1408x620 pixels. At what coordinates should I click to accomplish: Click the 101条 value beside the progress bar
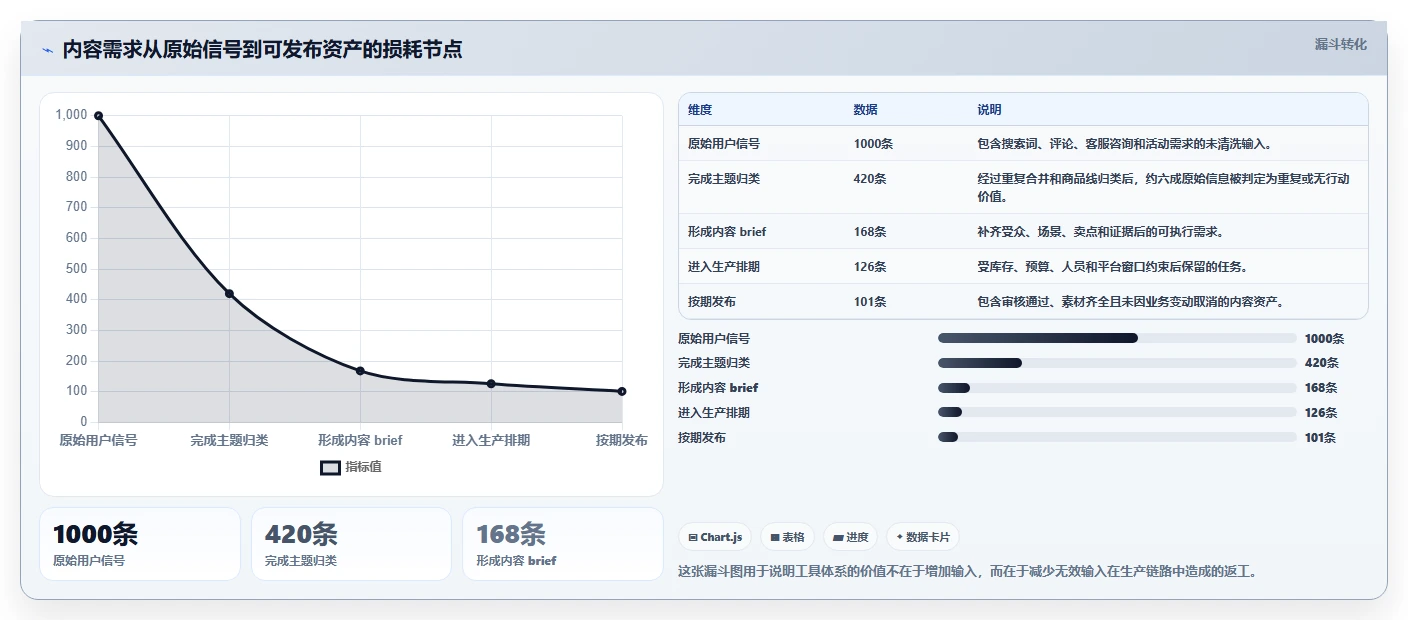pyautogui.click(x=1320, y=437)
